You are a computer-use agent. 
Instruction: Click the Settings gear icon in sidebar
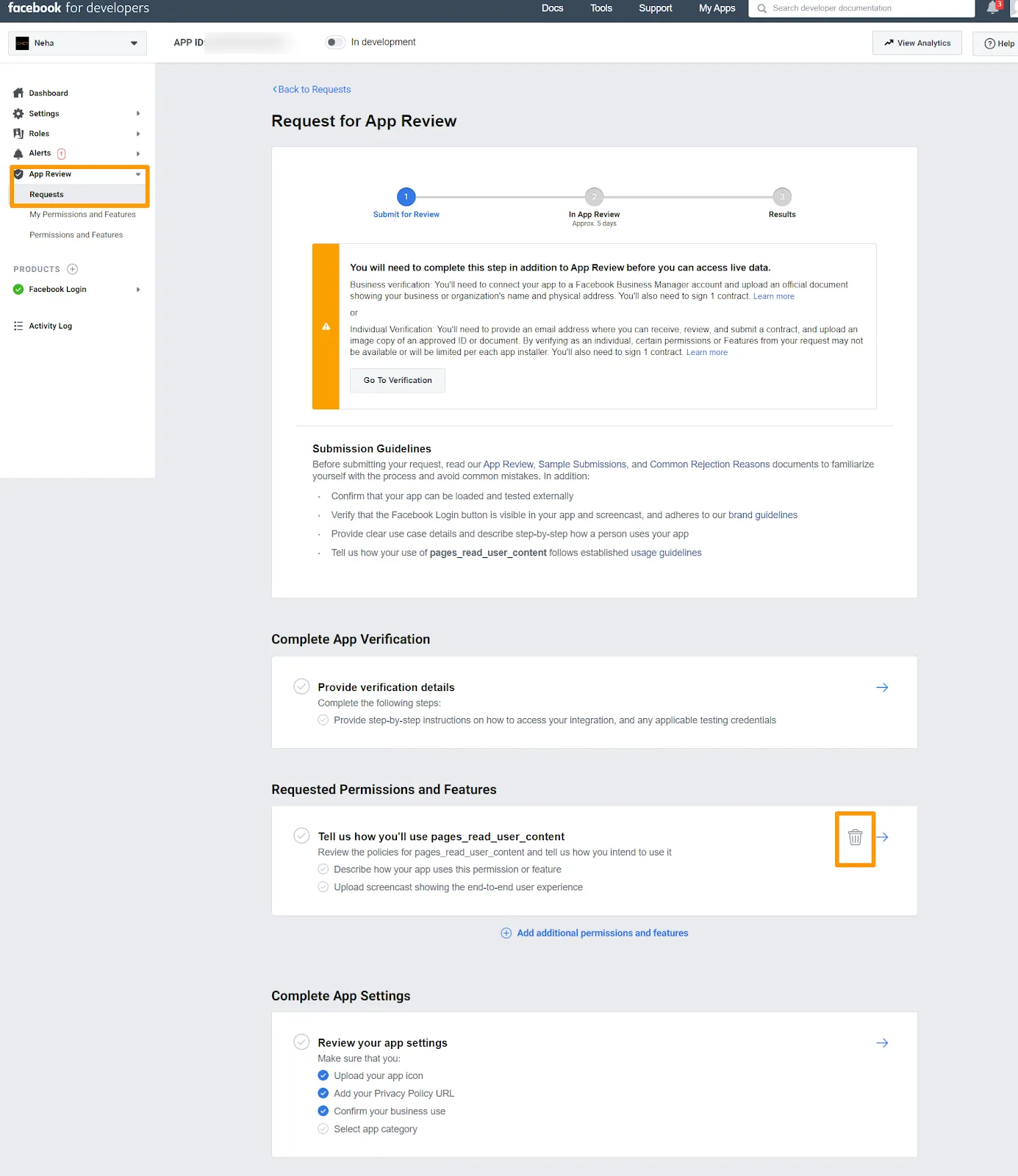(x=18, y=114)
